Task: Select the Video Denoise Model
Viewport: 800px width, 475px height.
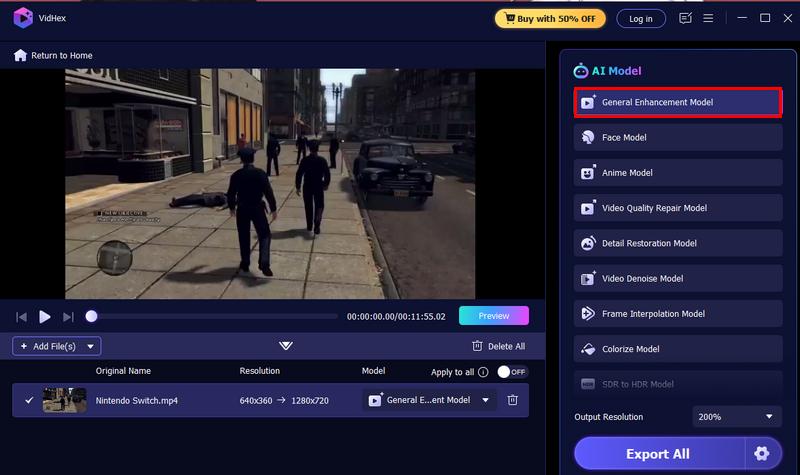Action: [x=678, y=278]
